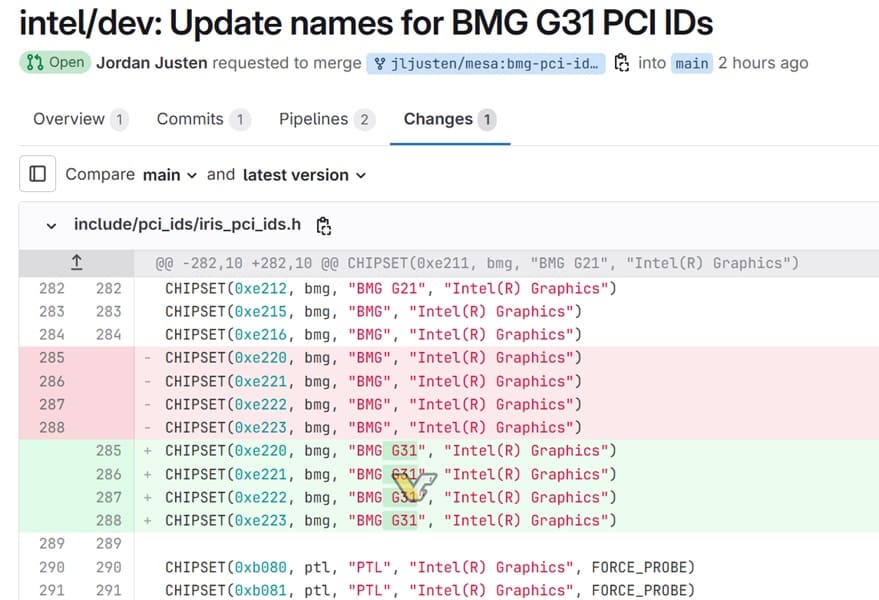The width and height of the screenshot is (879, 600).
Task: Click new line number 288 in added lines
Action: (x=108, y=520)
